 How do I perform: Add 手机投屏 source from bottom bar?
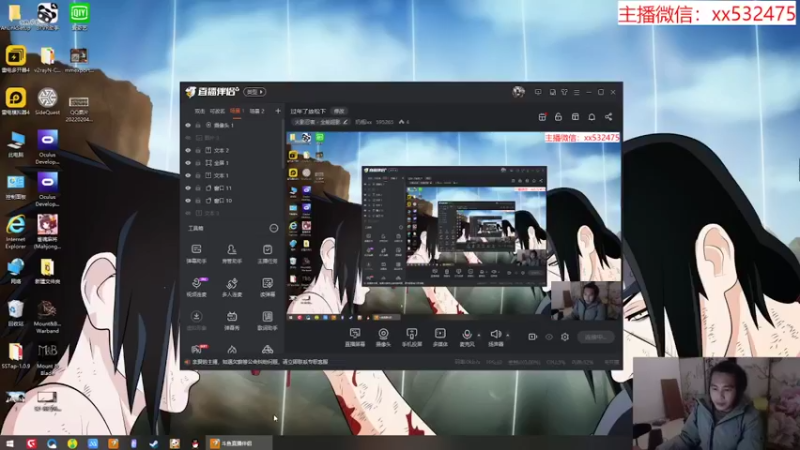(x=412, y=337)
